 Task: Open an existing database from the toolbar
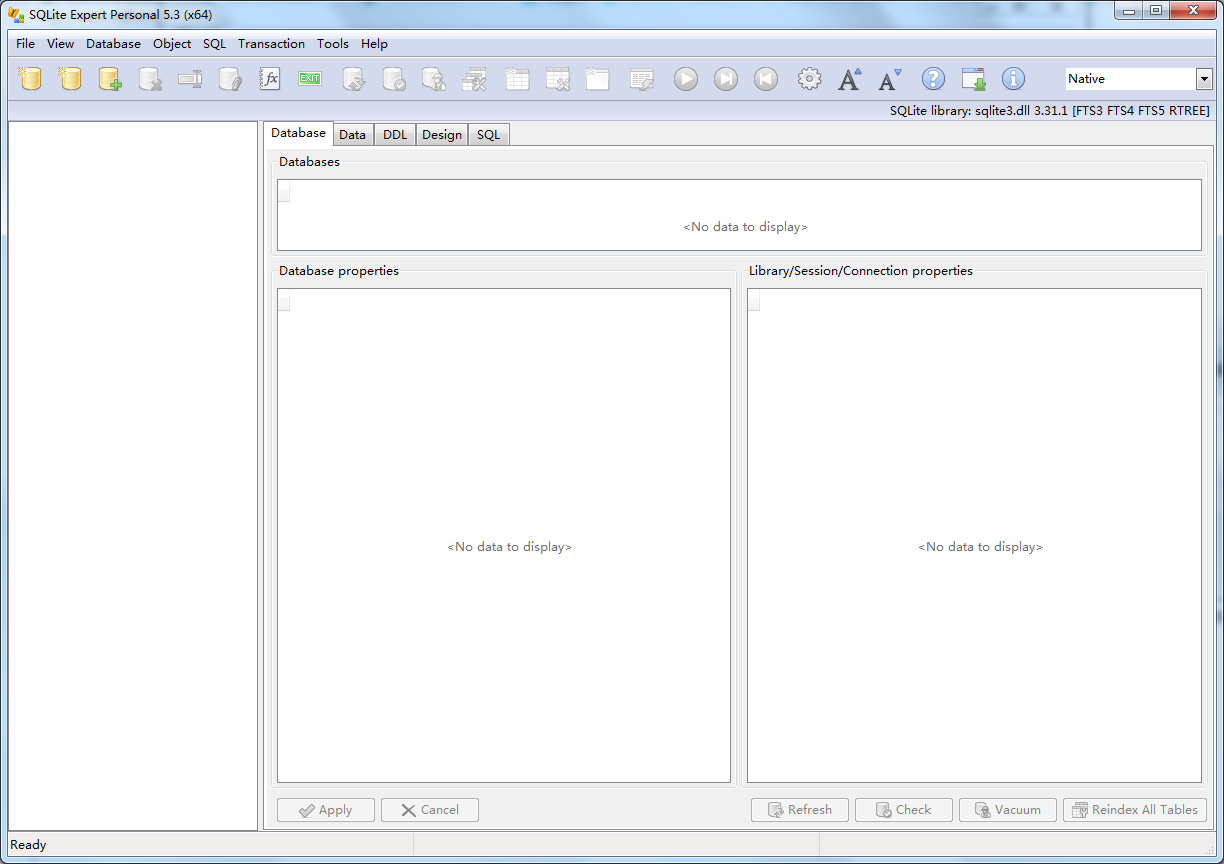click(x=70, y=78)
